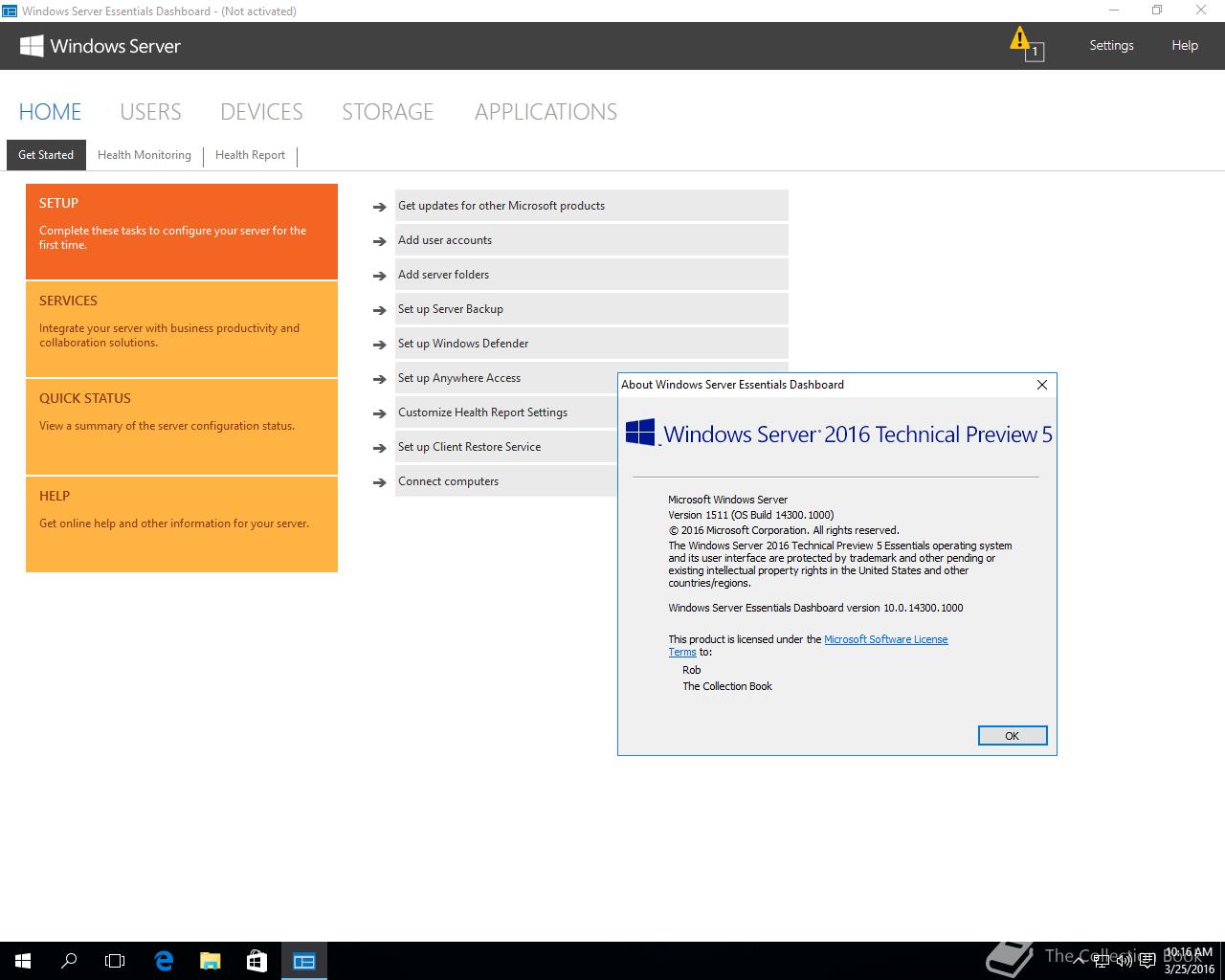
Task: Open the Health Report tab
Action: pos(250,155)
